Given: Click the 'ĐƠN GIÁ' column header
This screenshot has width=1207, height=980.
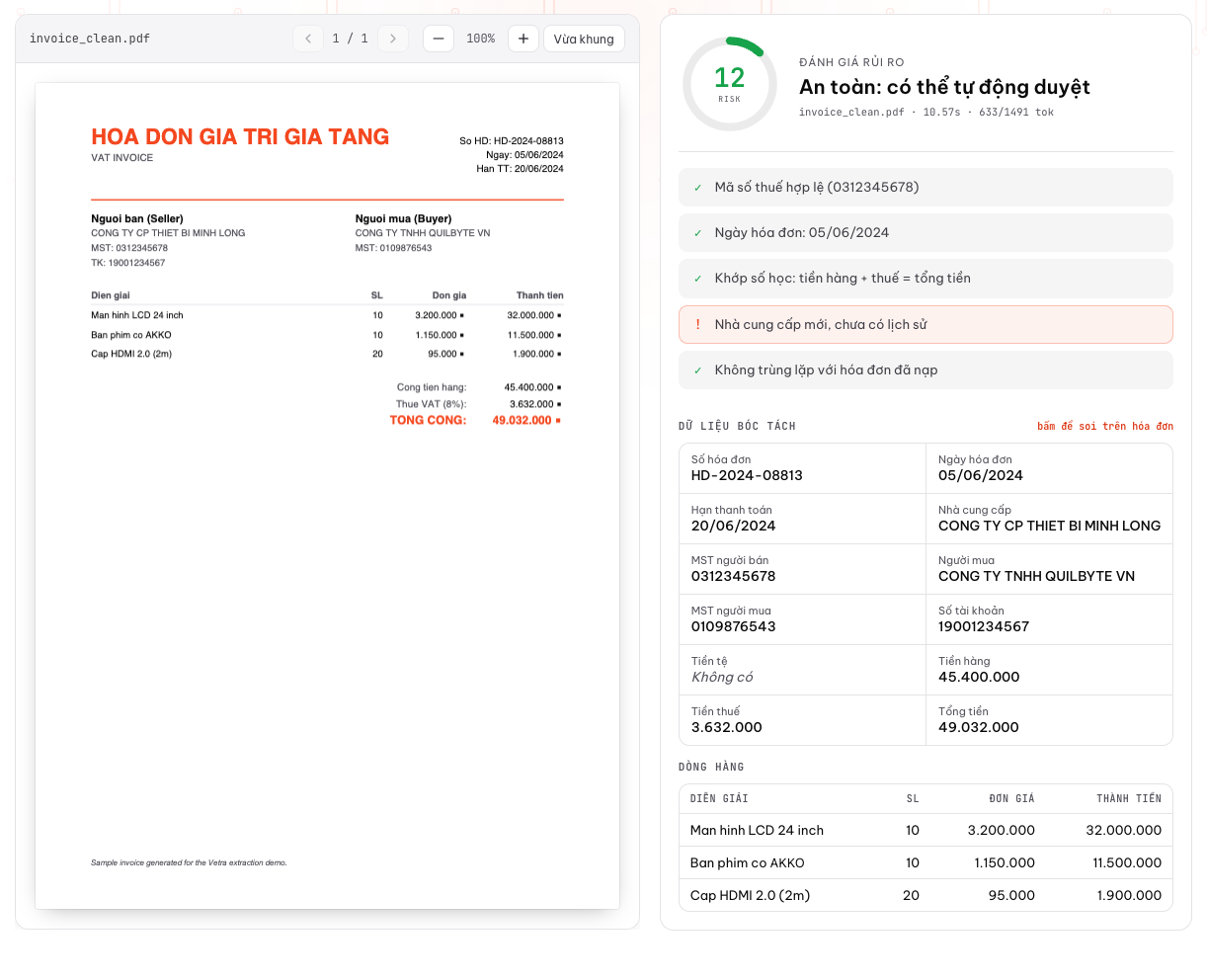Looking at the screenshot, I should 1011,798.
